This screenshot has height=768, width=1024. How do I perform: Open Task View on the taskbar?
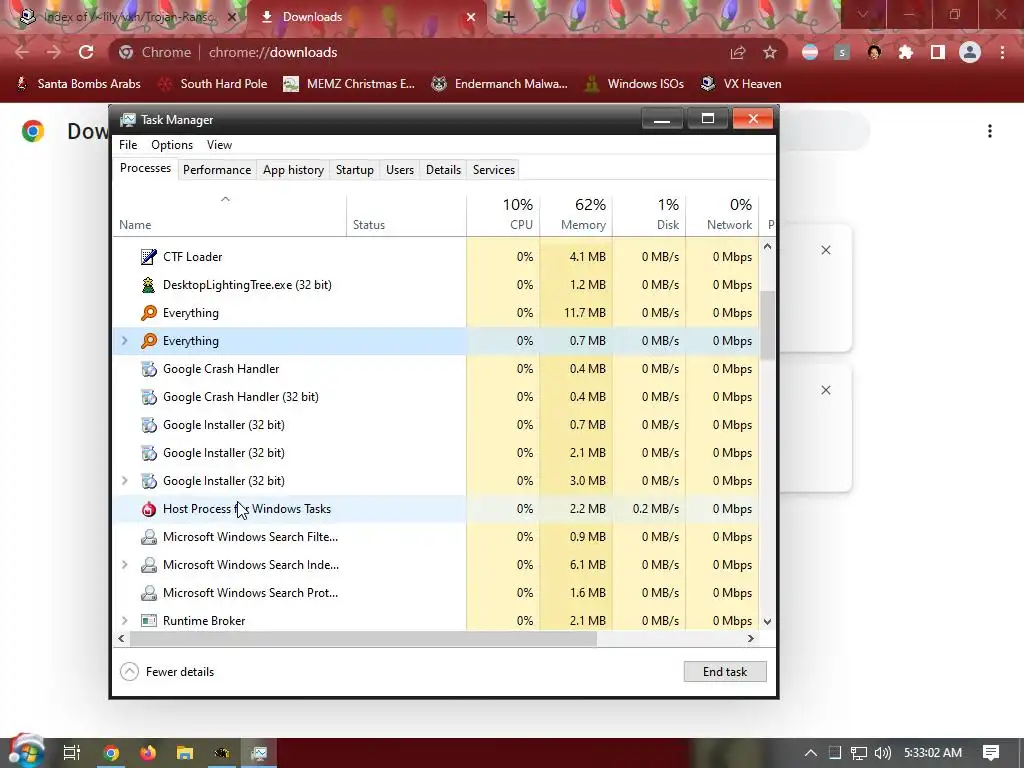tap(72, 753)
